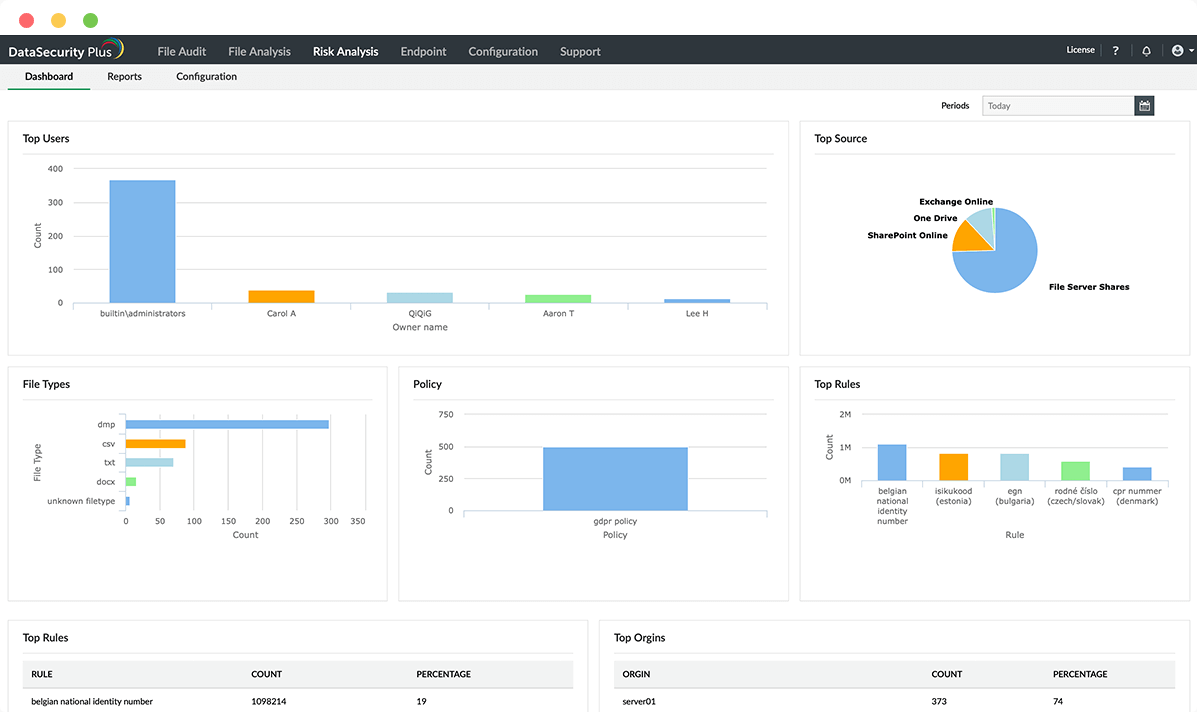This screenshot has width=1197, height=712.
Task: Click the 1098214 count cell
Action: tap(269, 701)
